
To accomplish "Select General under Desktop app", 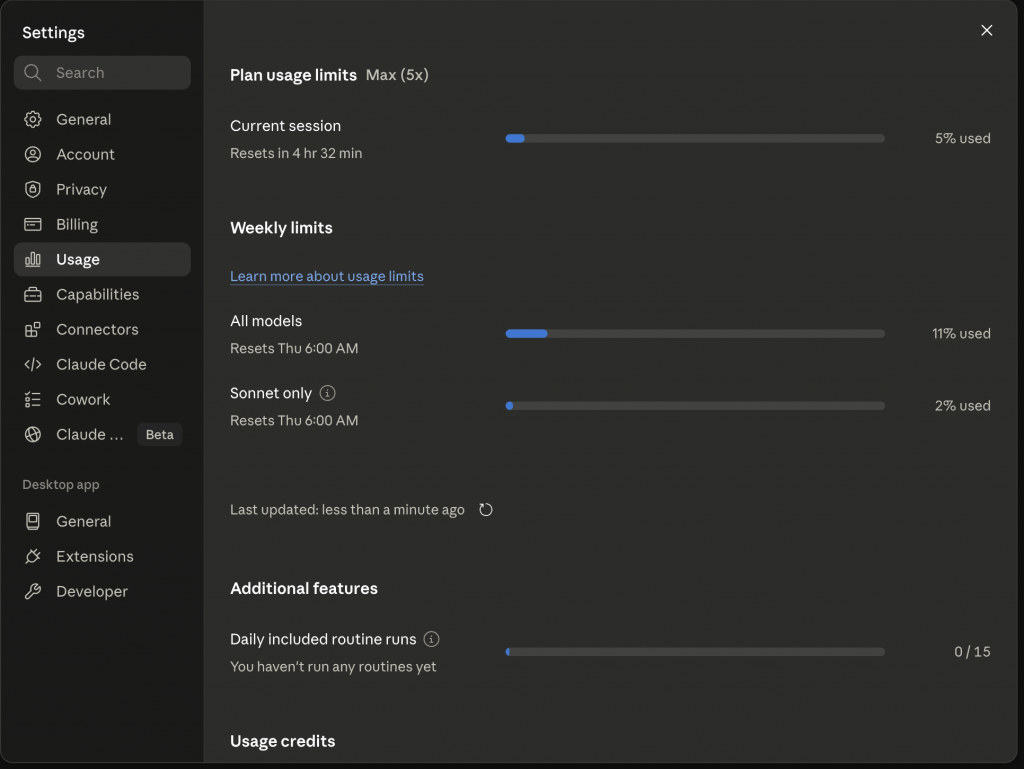I will pos(102,521).
